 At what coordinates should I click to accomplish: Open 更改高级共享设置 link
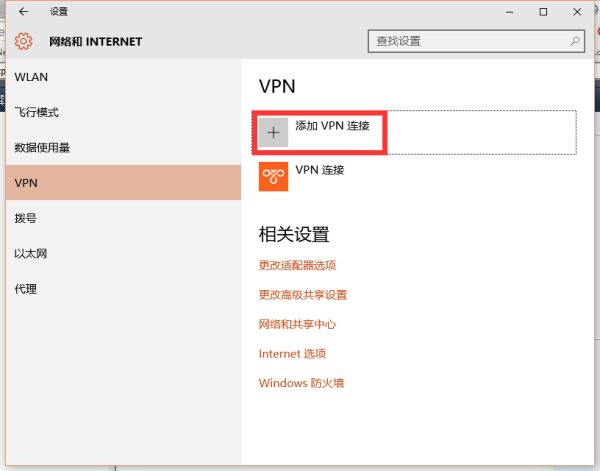303,295
